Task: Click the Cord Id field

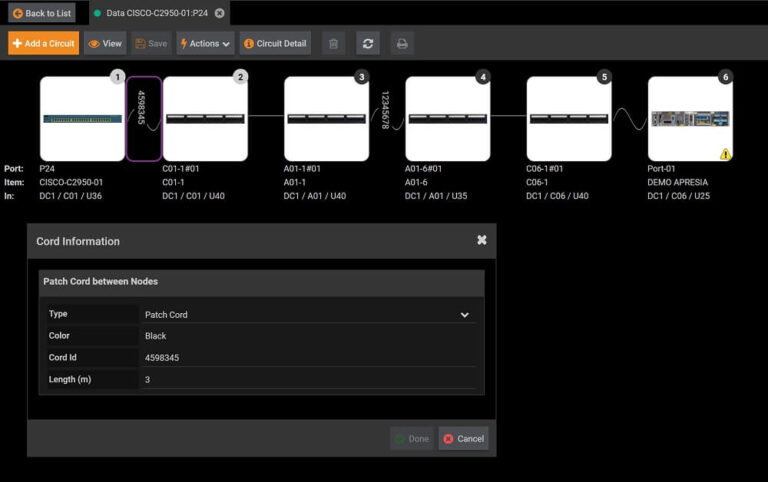Action: (x=308, y=357)
